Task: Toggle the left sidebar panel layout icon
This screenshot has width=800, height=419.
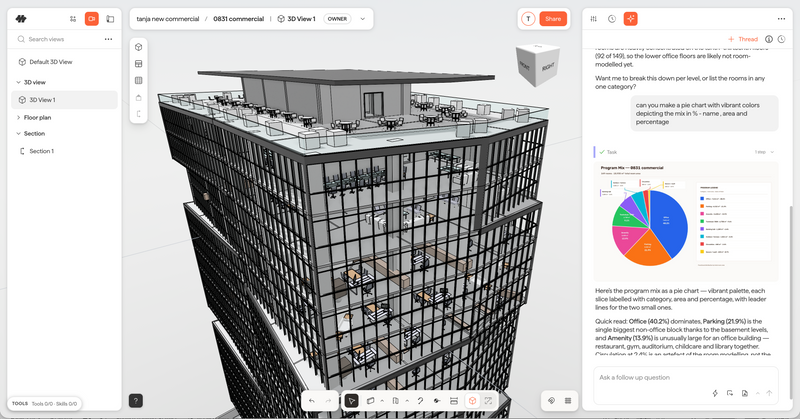Action: 110,19
